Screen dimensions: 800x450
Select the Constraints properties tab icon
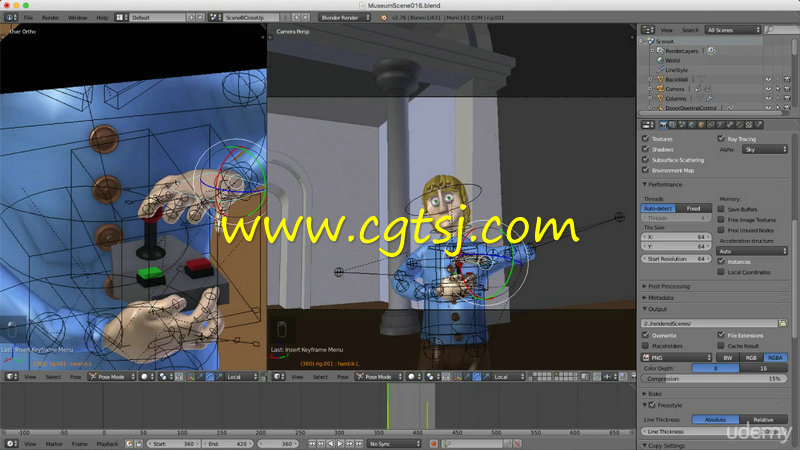click(711, 125)
